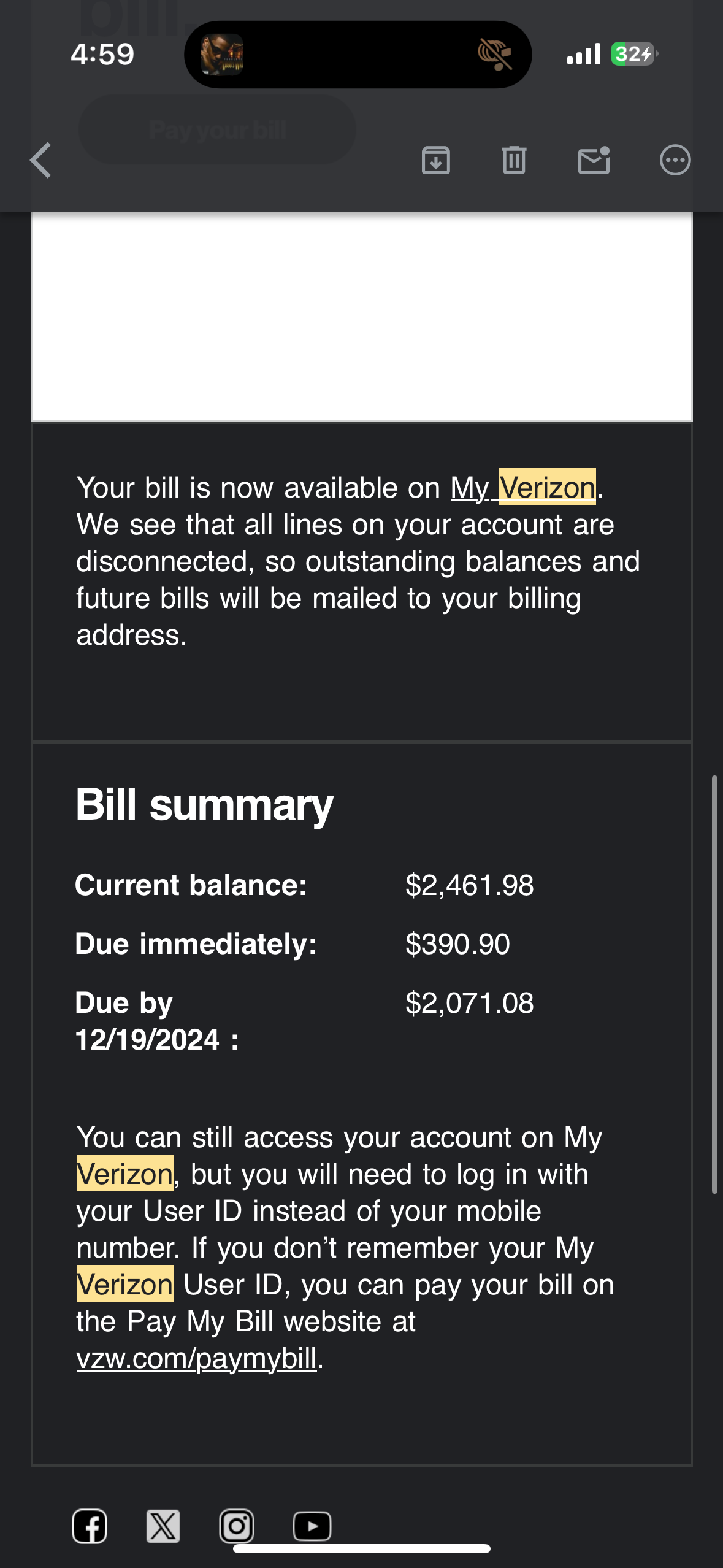Open Verizon YouTube icon
Image resolution: width=723 pixels, height=1568 pixels.
[x=312, y=1526]
